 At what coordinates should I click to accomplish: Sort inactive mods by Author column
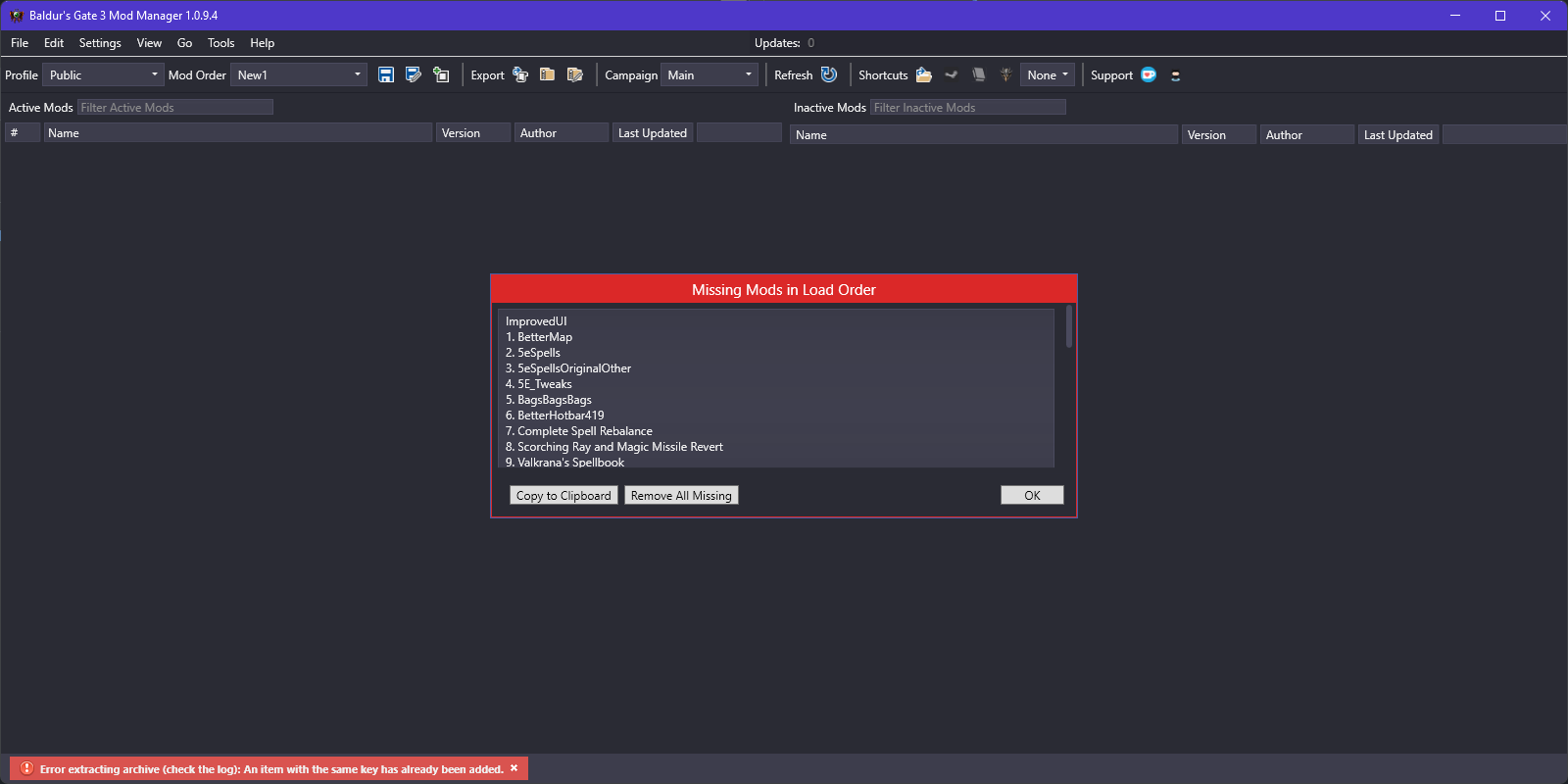tap(1307, 134)
